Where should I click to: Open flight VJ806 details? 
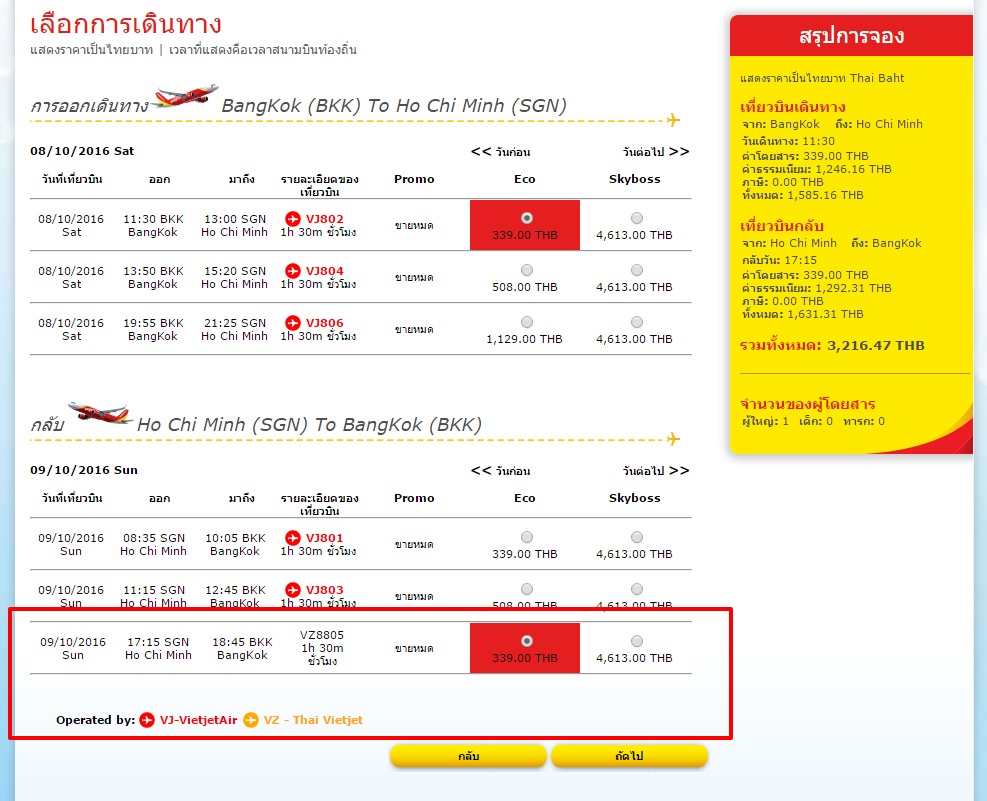point(325,323)
